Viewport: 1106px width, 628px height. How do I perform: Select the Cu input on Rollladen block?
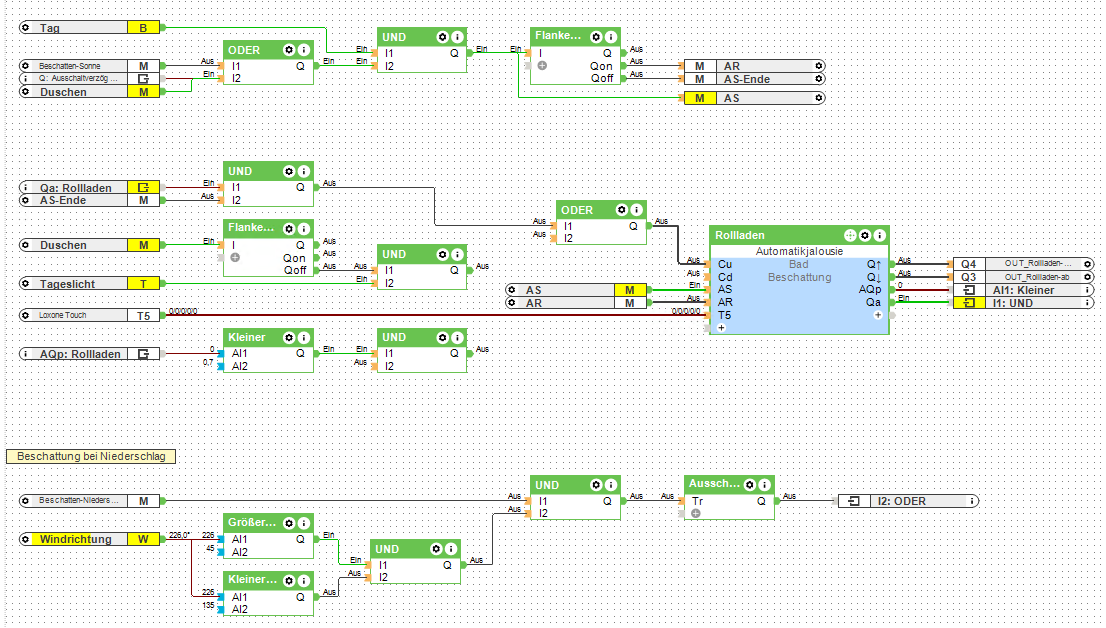(x=725, y=265)
